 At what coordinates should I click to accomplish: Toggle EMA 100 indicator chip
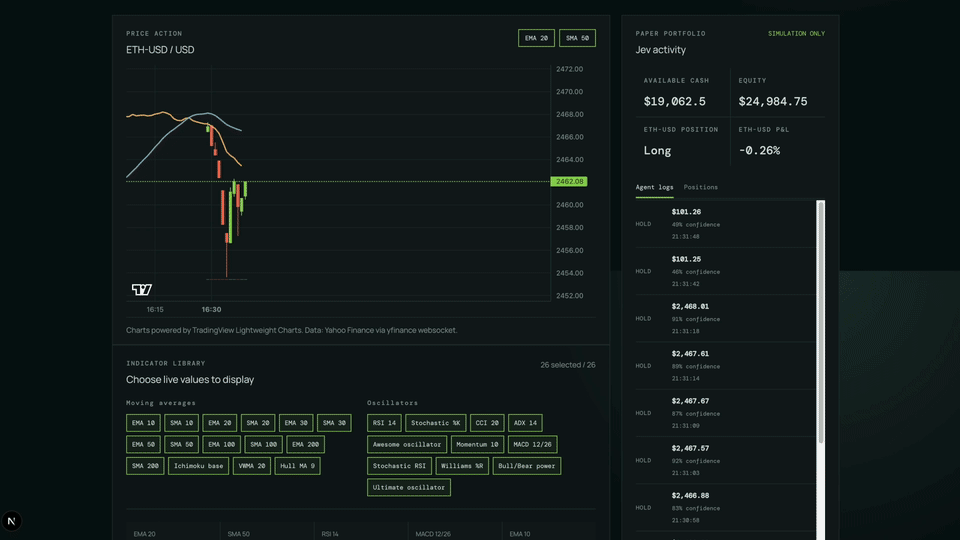(222, 444)
